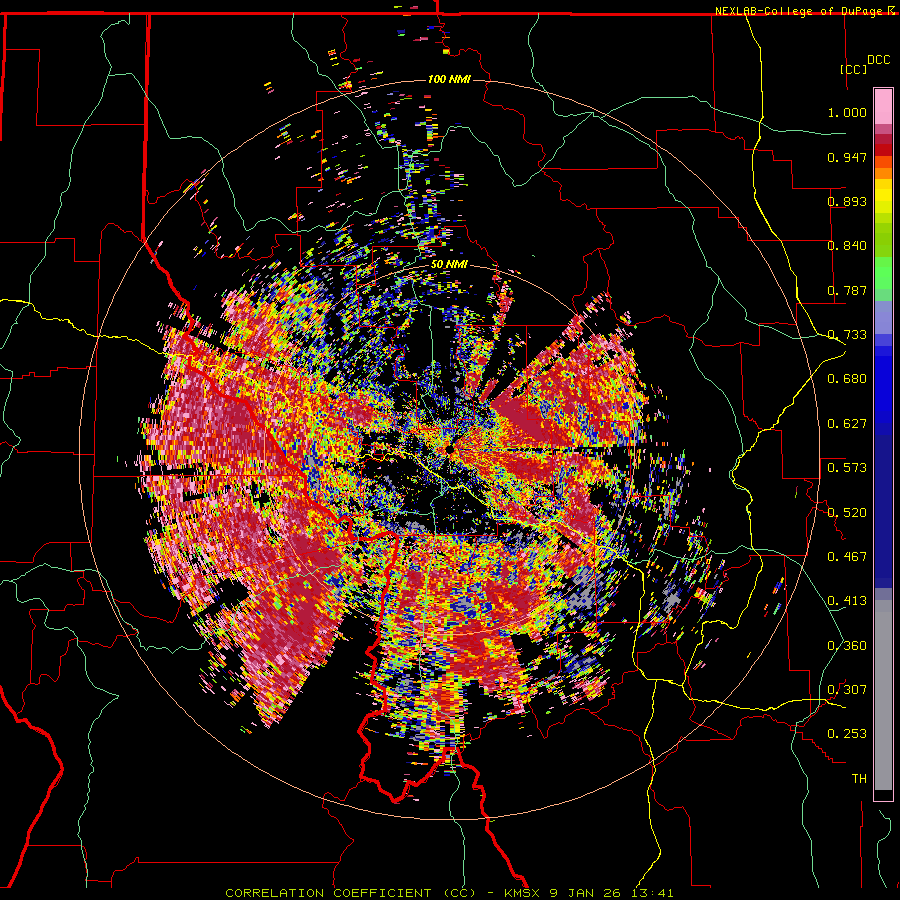The height and width of the screenshot is (900, 900).
Task: Select the 0.787 scale value
Action: [847, 290]
